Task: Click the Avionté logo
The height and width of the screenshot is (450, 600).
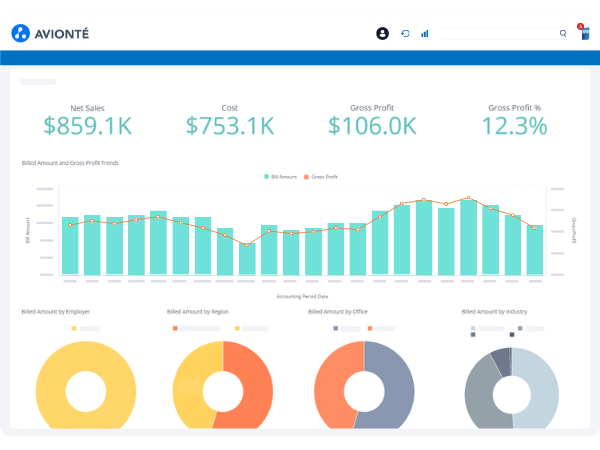Action: [x=50, y=33]
